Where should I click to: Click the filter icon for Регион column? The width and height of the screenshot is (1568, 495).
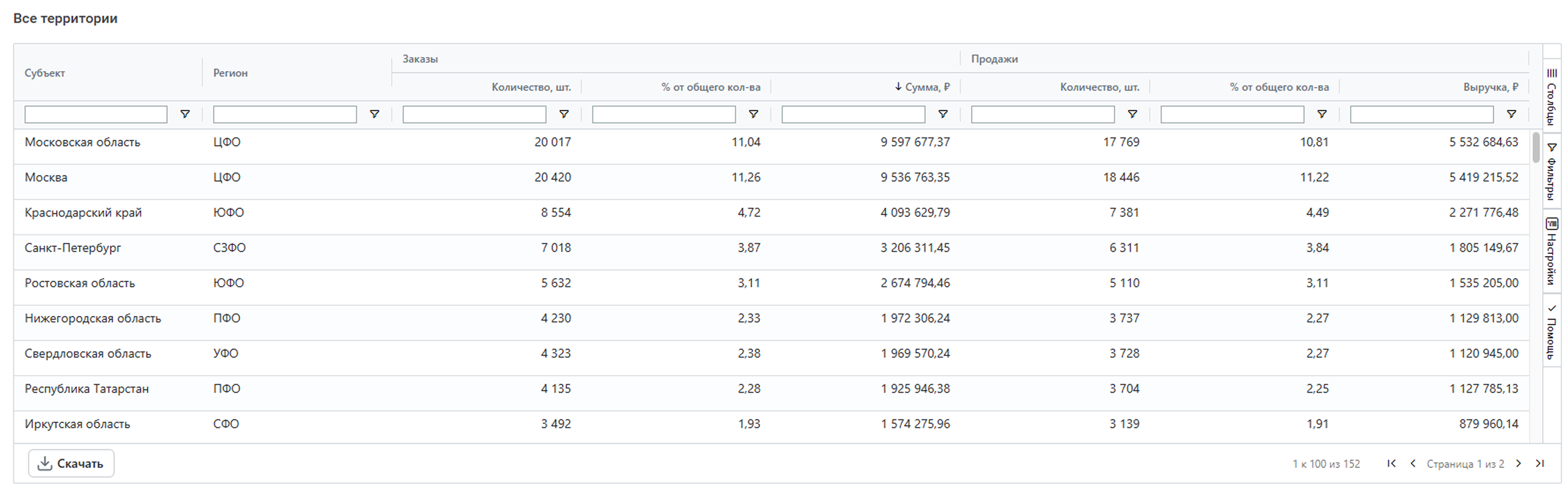pos(374,115)
